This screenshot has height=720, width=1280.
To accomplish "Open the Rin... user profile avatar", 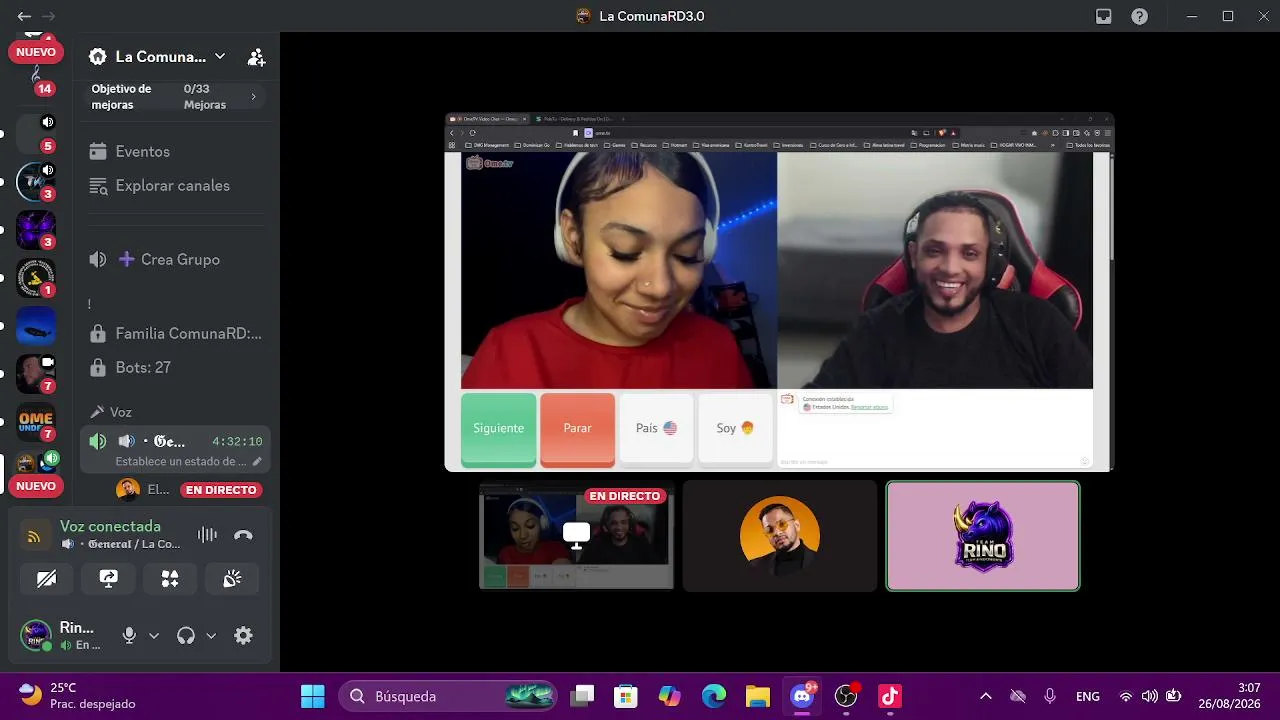I will click(36, 635).
